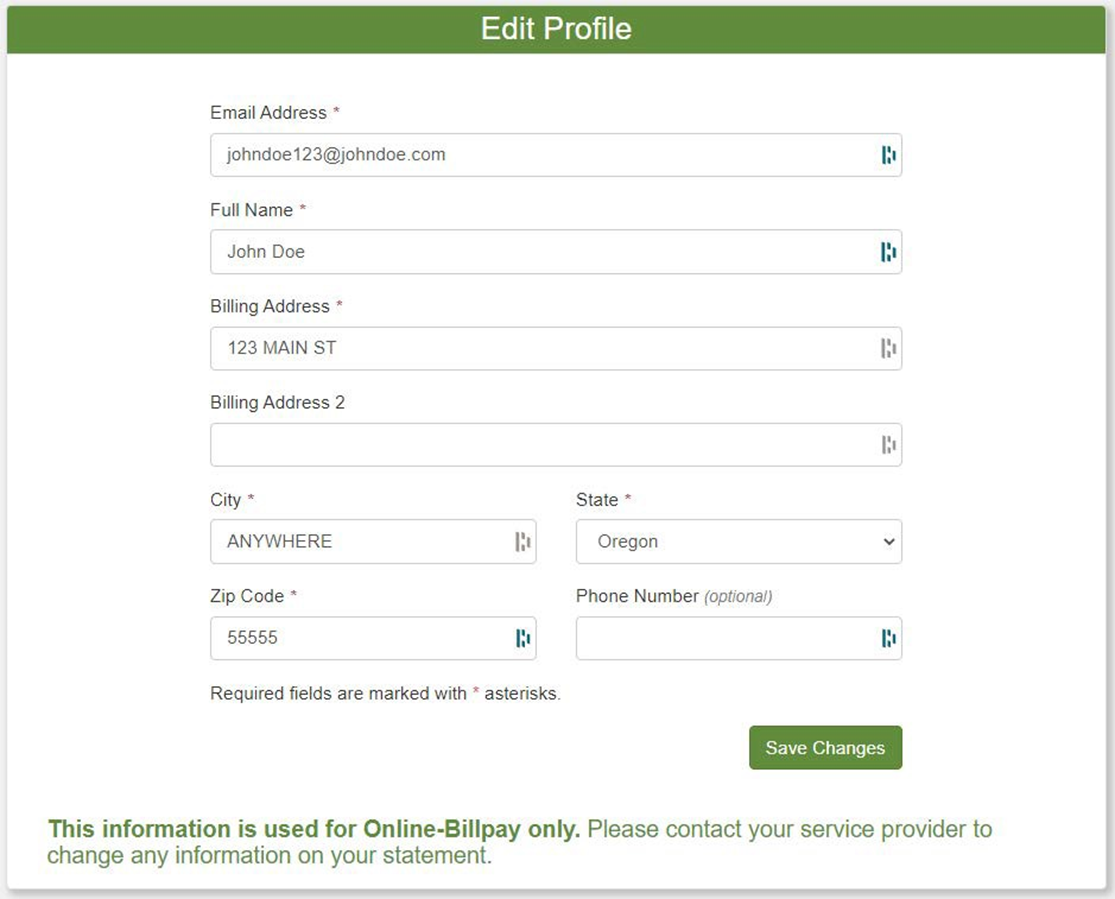Focus the Email Address input with johndoe123@johndoe.com
The image size is (1115, 899).
[x=540, y=155]
